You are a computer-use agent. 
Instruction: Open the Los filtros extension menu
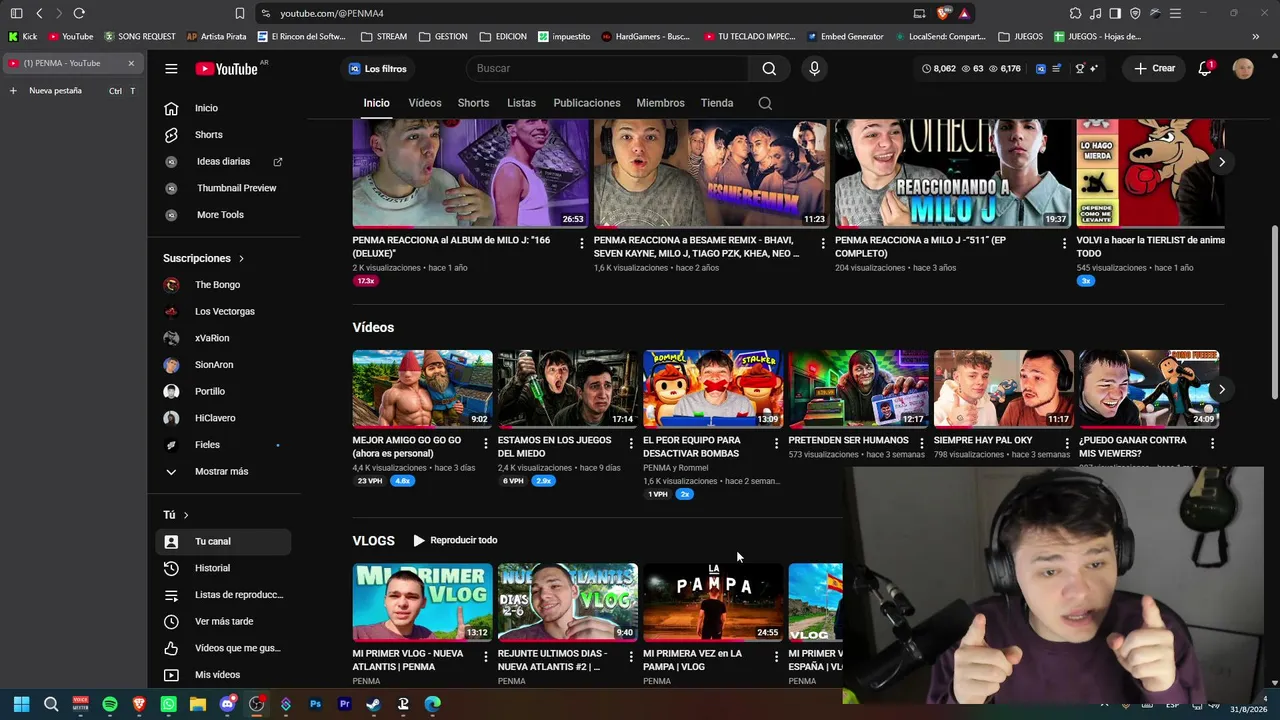378,69
